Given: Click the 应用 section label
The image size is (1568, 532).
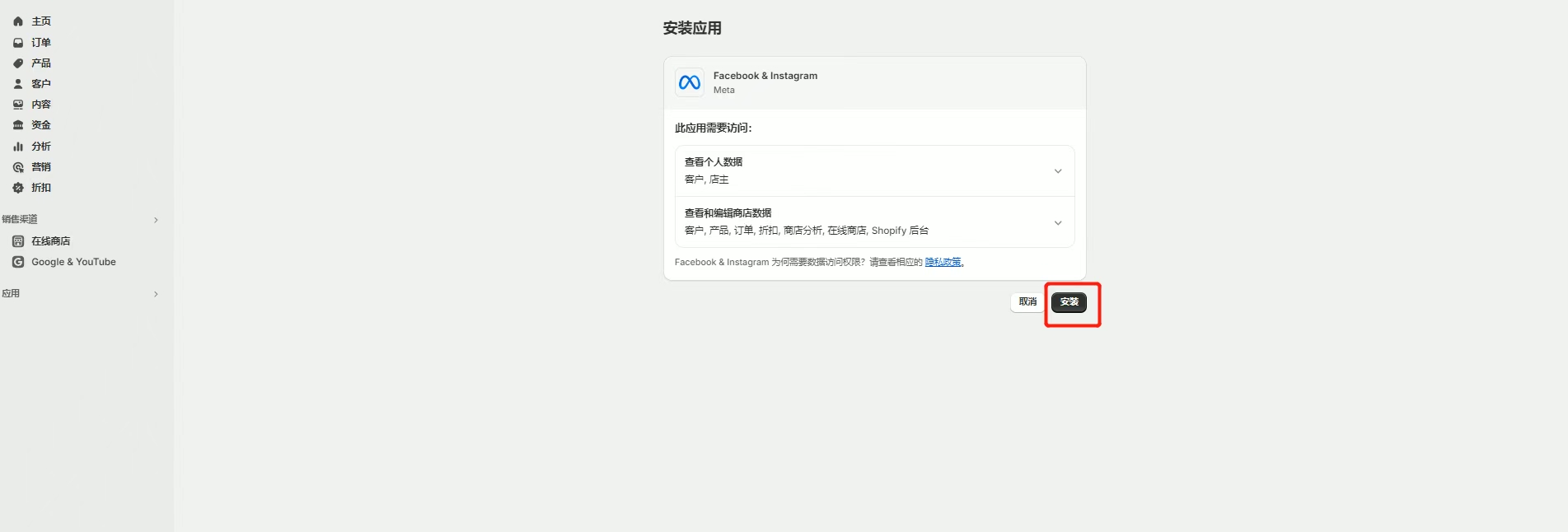Looking at the screenshot, I should [x=11, y=293].
